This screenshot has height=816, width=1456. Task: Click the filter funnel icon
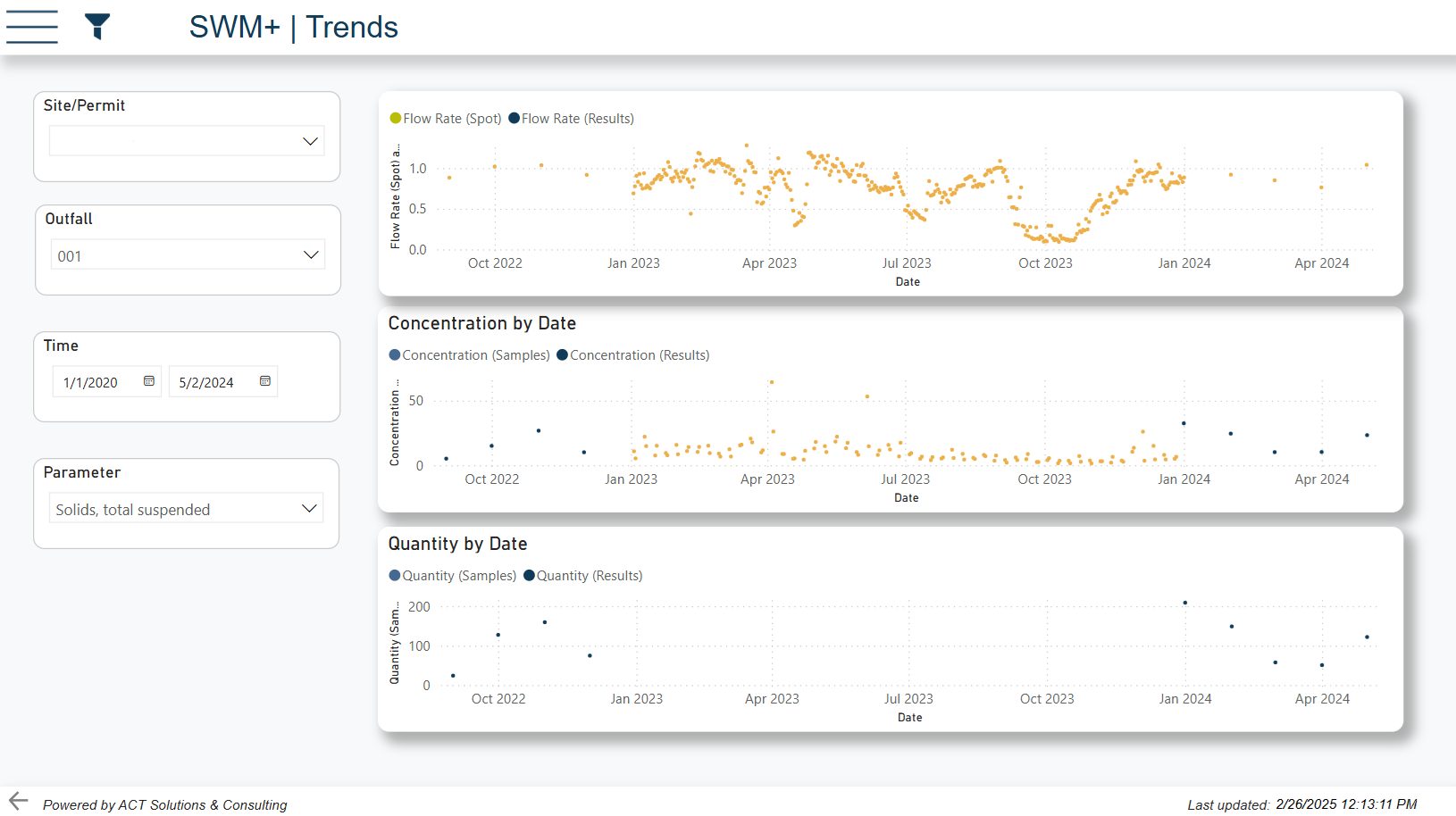[97, 27]
